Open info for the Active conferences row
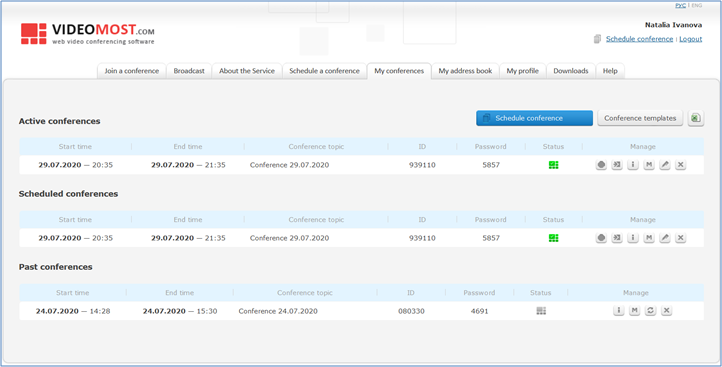This screenshot has width=722, height=367. [x=633, y=165]
